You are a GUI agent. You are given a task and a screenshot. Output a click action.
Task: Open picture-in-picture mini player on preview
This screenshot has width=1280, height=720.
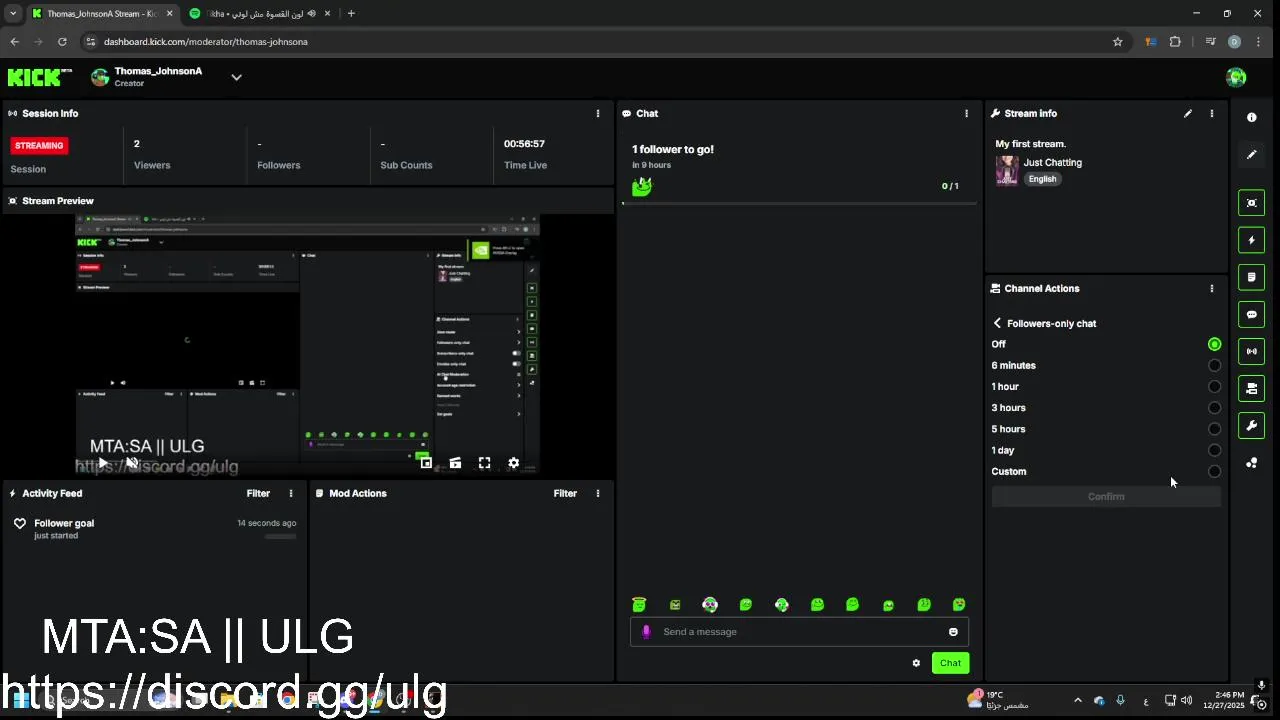tap(426, 463)
